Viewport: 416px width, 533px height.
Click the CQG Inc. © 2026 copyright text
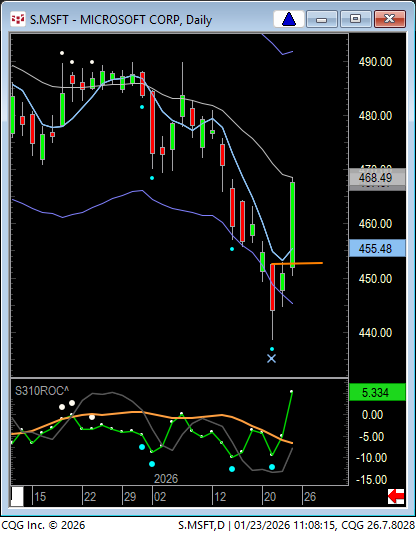click(x=43, y=525)
